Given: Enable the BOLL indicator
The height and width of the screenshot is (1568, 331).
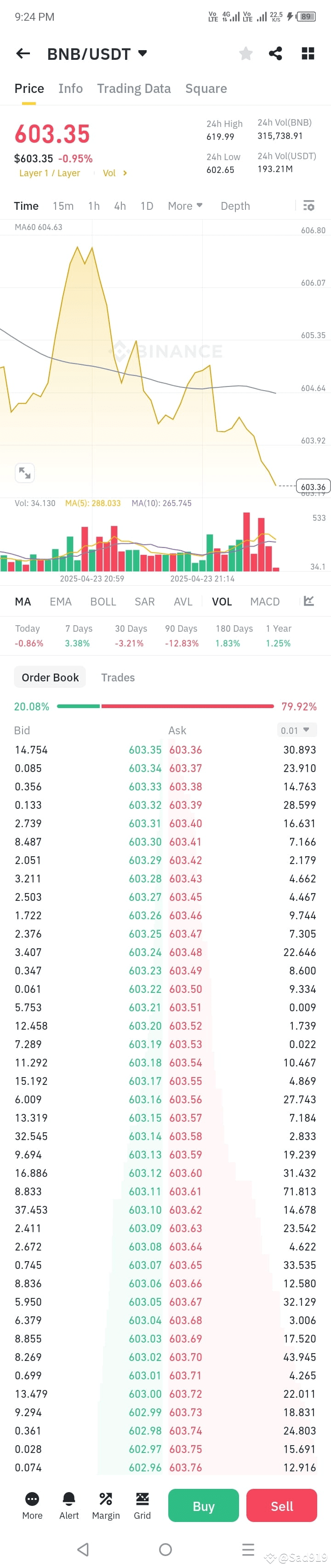Looking at the screenshot, I should [x=103, y=601].
